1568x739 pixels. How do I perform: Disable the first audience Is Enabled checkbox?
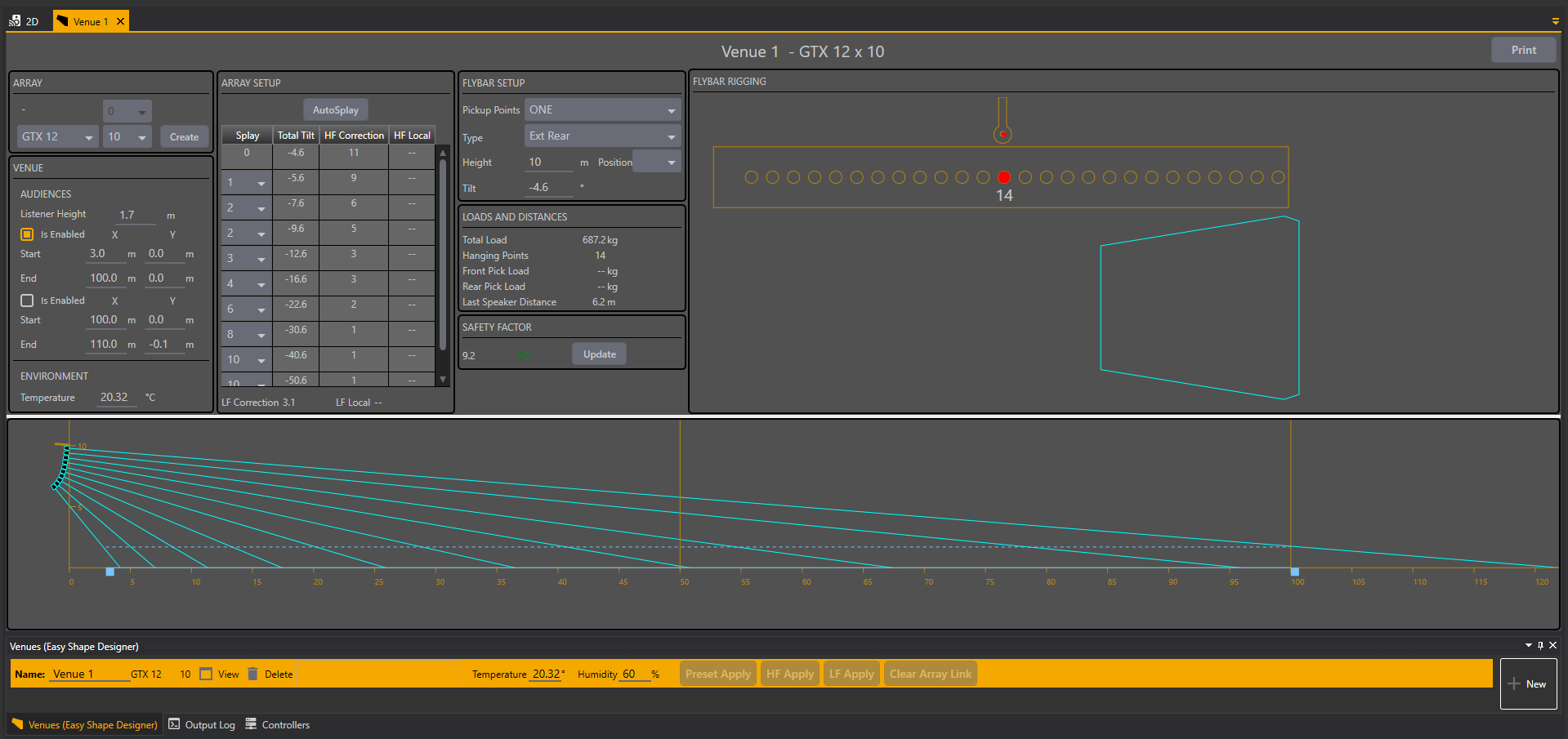tap(27, 234)
